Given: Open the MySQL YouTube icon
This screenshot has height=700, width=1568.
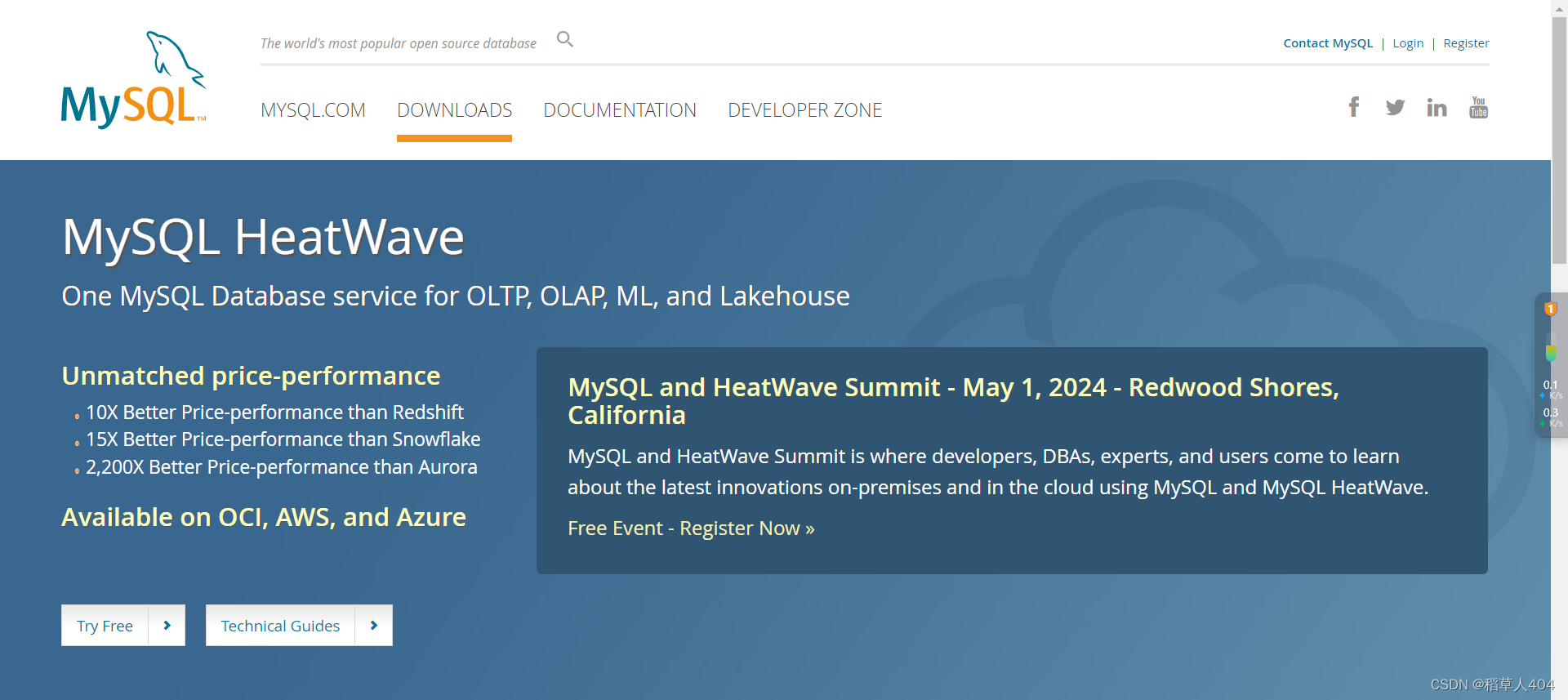Looking at the screenshot, I should (x=1479, y=107).
